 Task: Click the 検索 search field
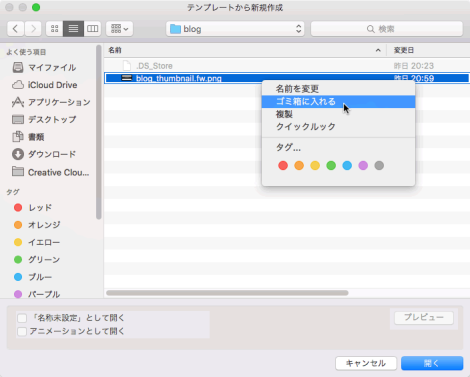click(x=387, y=29)
